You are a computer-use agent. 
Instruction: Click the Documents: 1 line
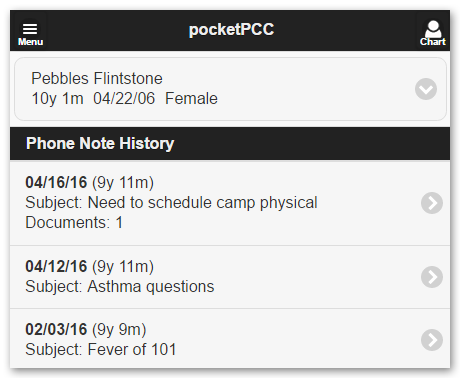[x=74, y=222]
